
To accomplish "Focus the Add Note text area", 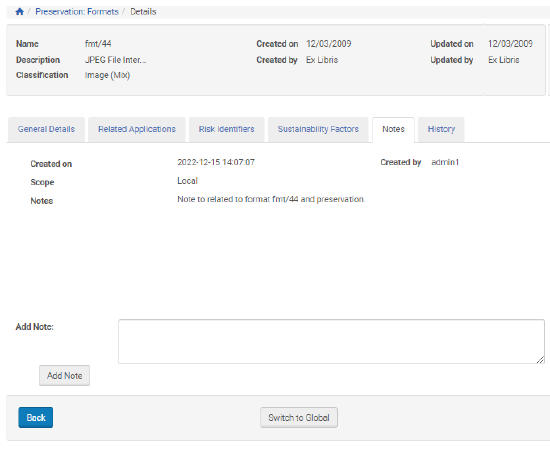I will (331, 341).
